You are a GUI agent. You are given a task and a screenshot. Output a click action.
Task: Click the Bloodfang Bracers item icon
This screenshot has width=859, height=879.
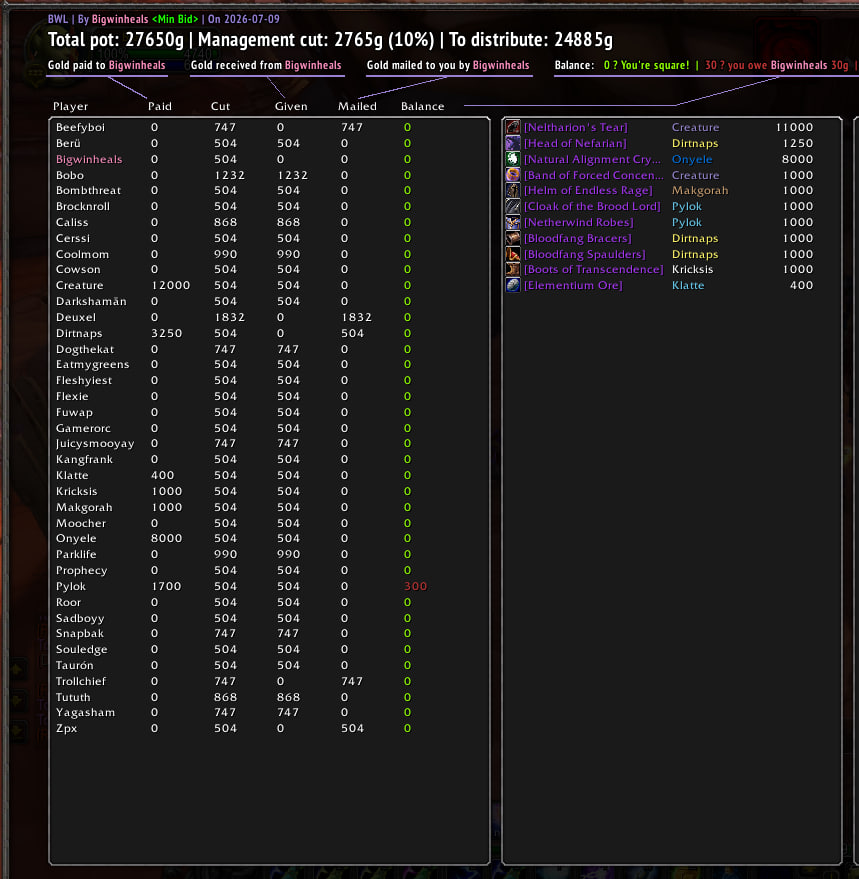(x=512, y=238)
